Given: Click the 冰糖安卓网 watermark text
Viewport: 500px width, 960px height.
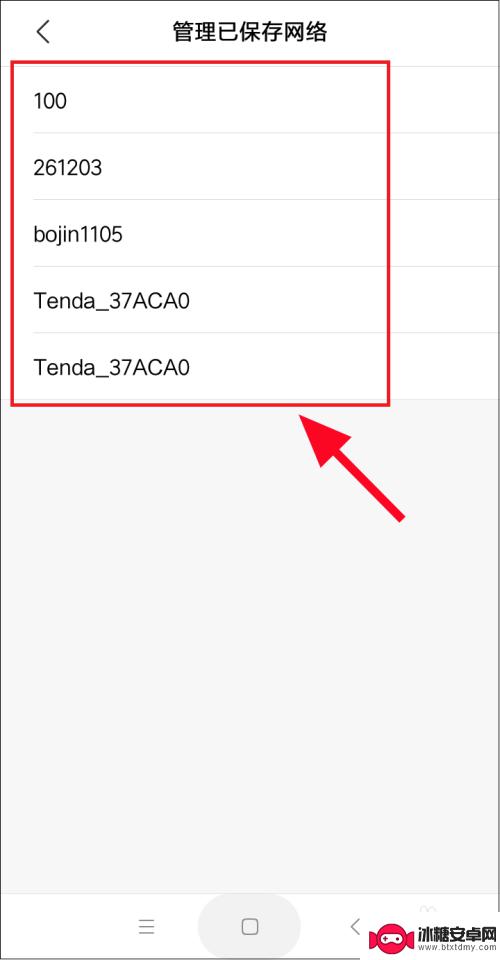Looking at the screenshot, I should 455,932.
